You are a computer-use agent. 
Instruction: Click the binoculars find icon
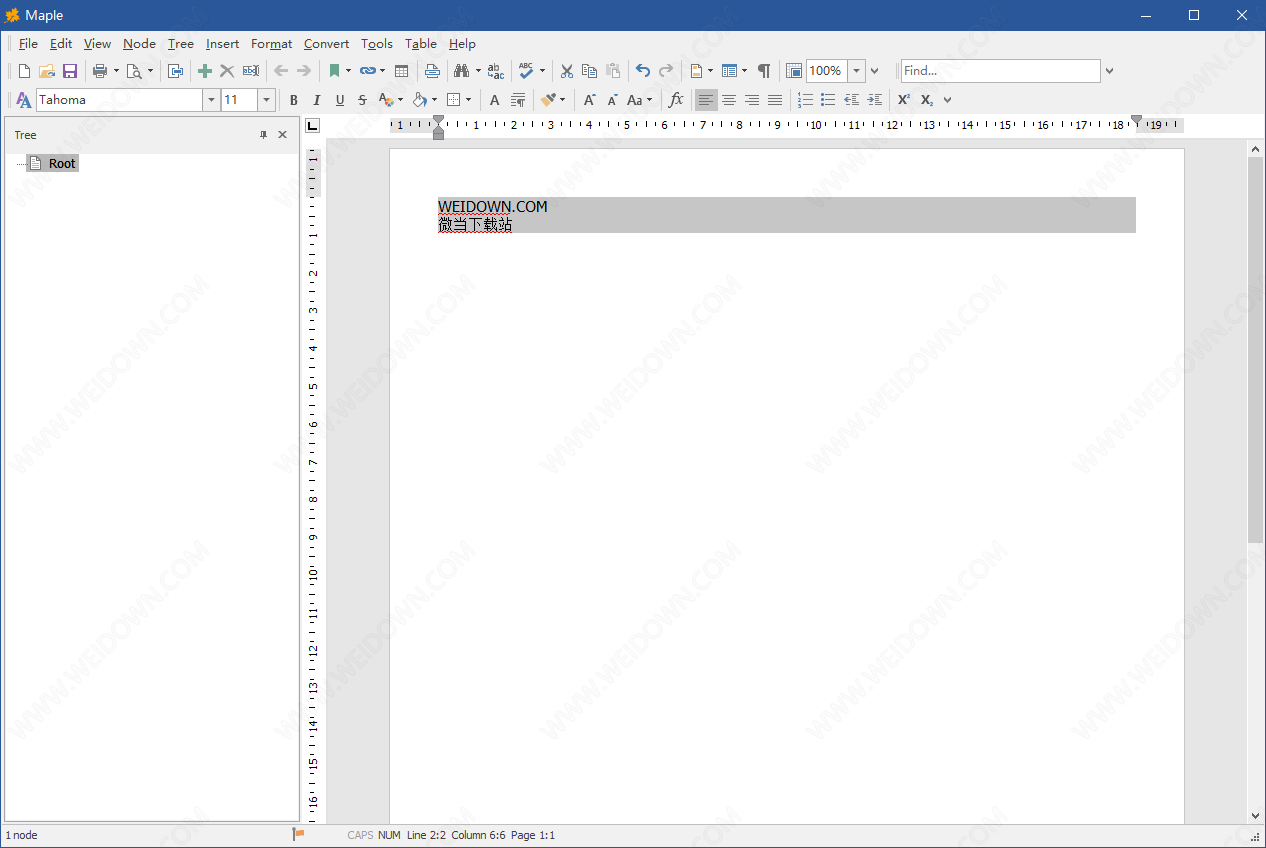point(461,71)
